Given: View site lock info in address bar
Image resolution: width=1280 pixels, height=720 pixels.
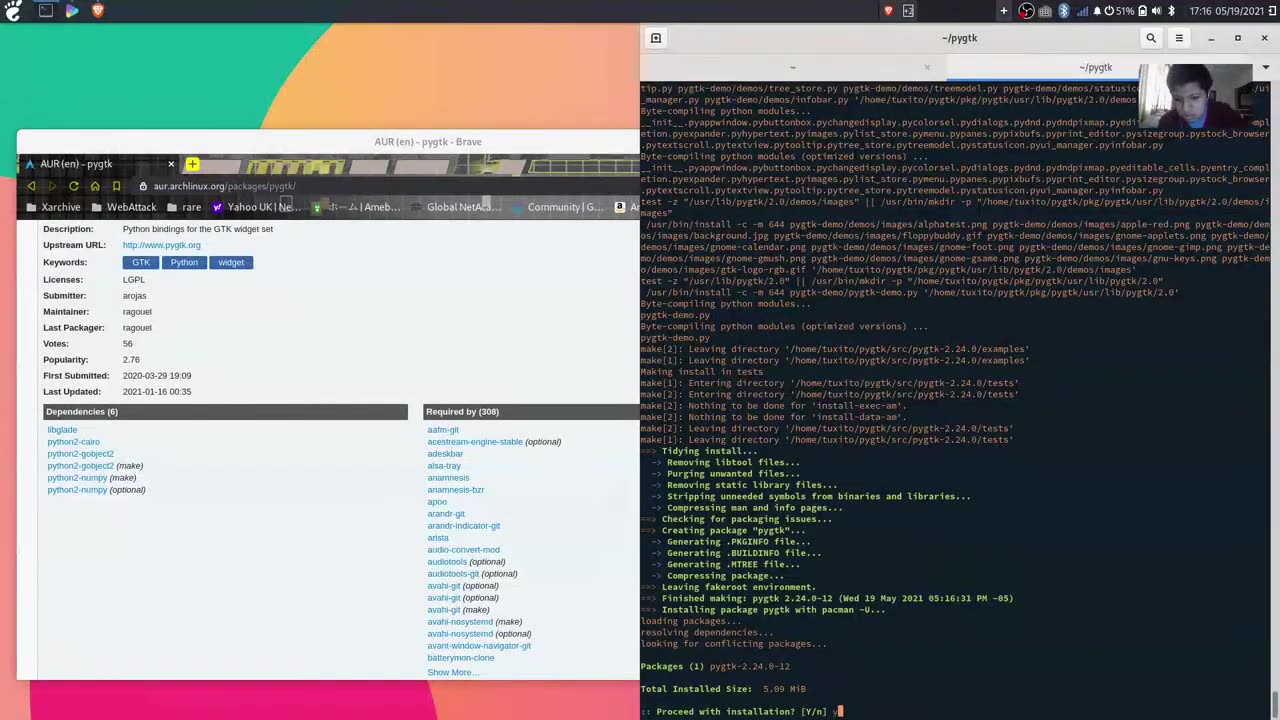Looking at the screenshot, I should (143, 186).
